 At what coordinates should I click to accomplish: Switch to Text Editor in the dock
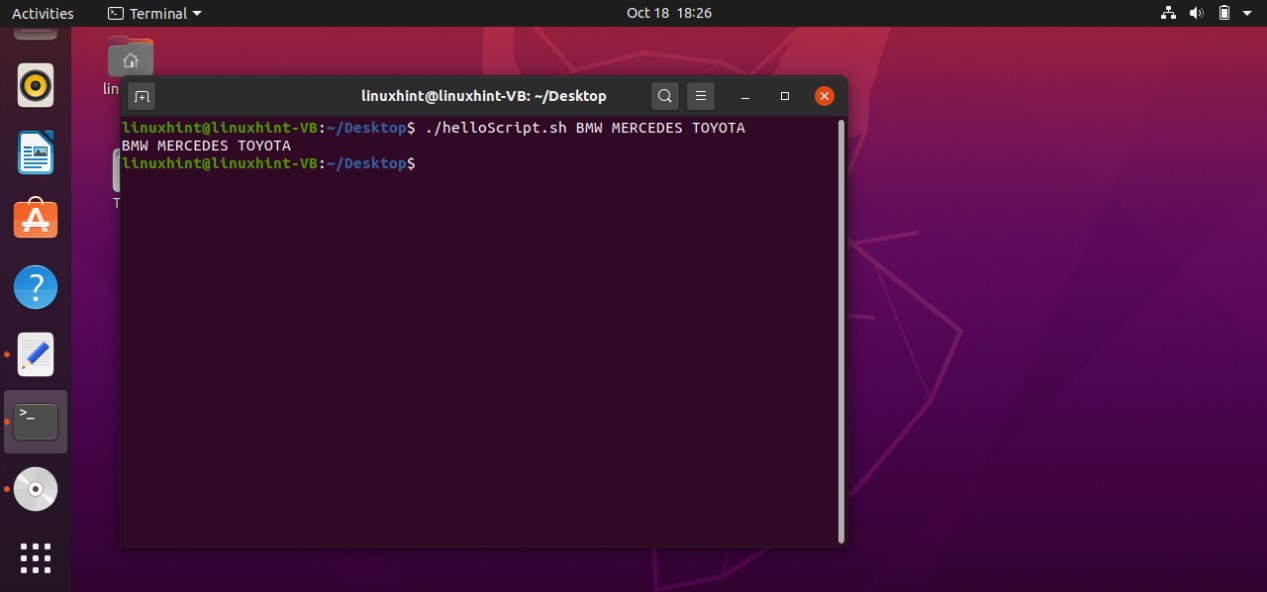[36, 354]
